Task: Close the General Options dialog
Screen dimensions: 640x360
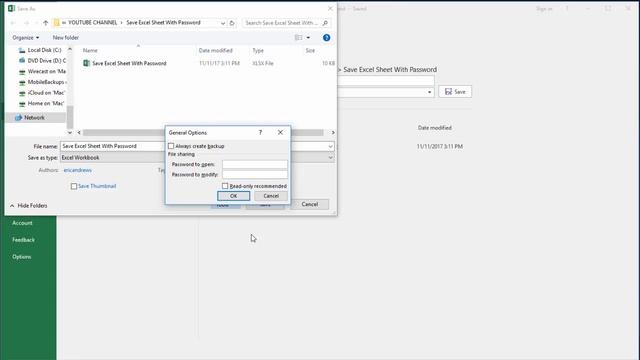Action: 280,132
